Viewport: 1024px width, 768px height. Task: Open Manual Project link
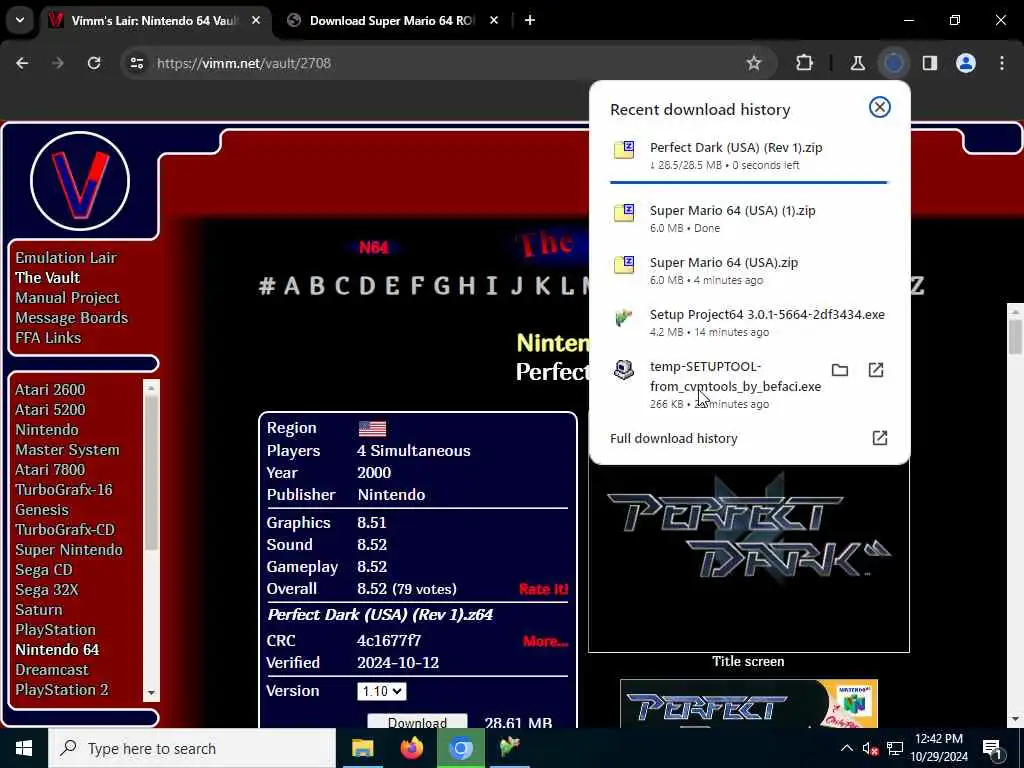[x=67, y=298]
